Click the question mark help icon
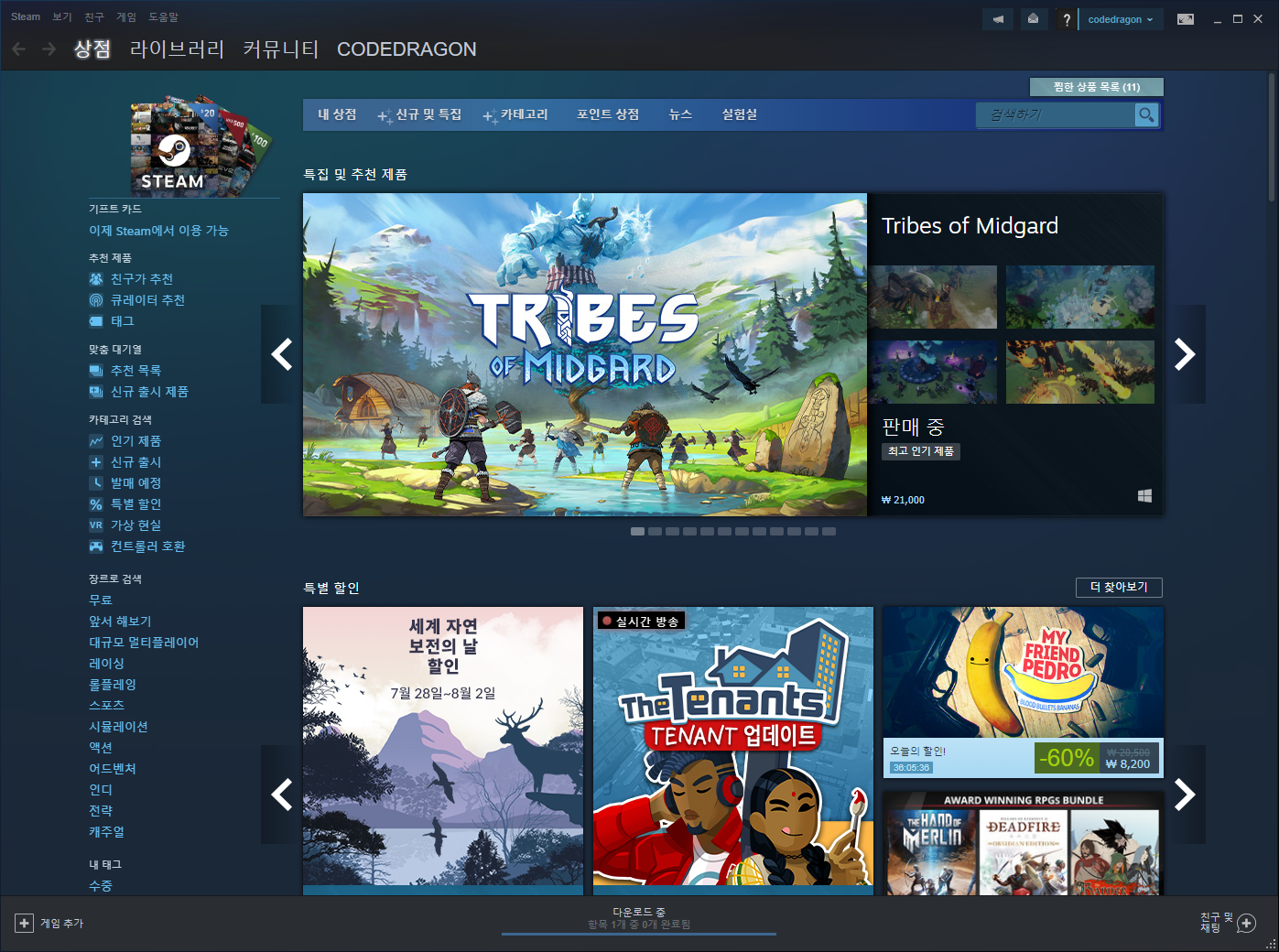The image size is (1279, 952). pyautogui.click(x=1067, y=19)
